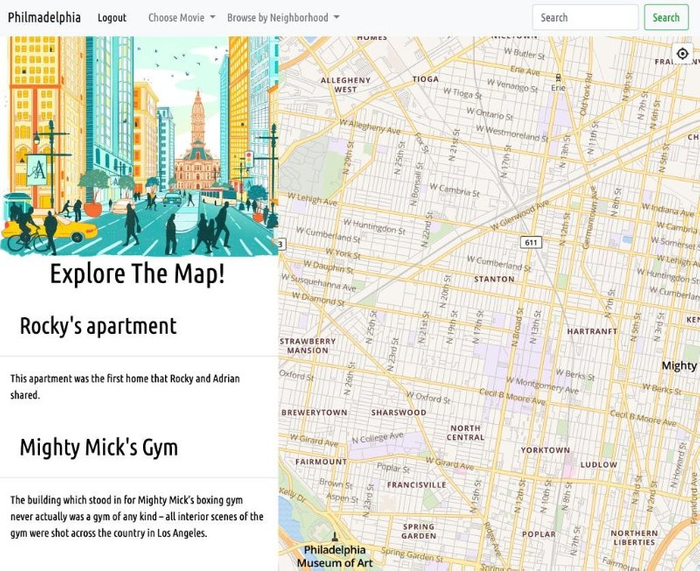This screenshot has height=571, width=700.
Task: Expand the Browse by Neighborhood dropdown
Action: pos(283,18)
